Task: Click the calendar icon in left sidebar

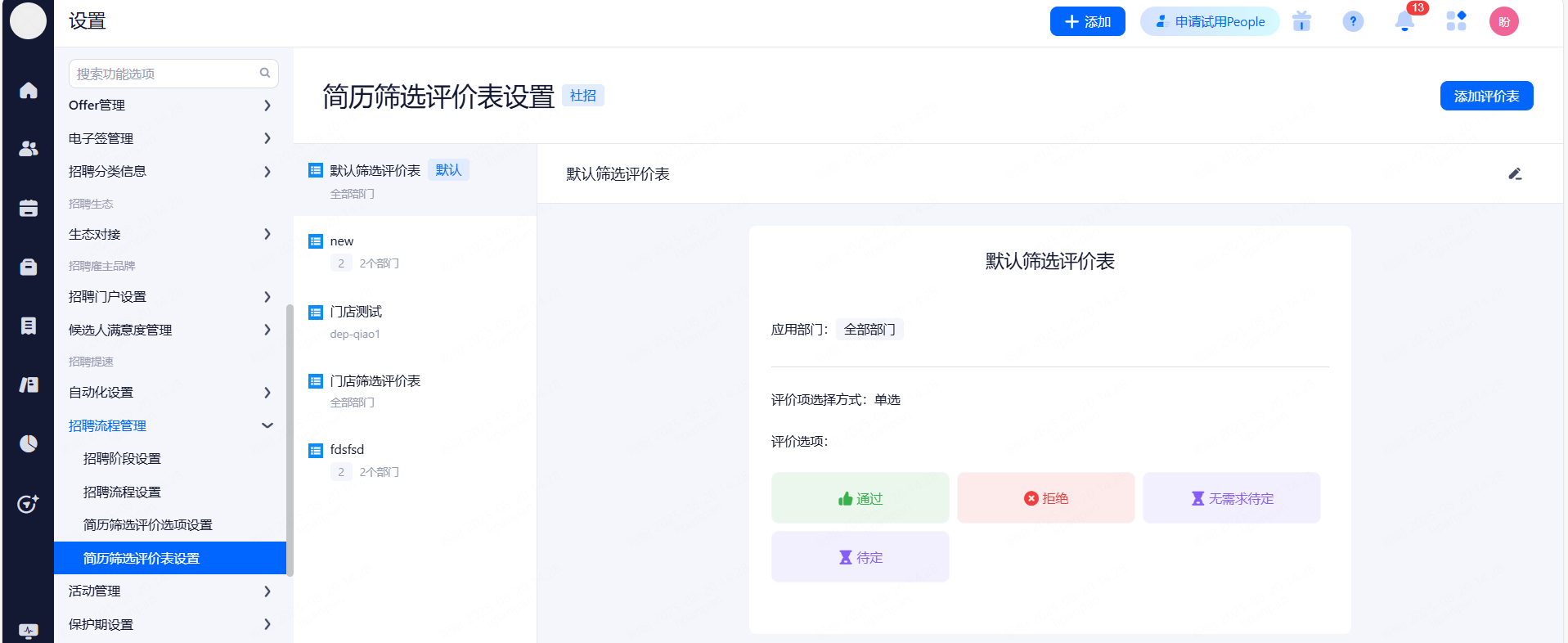Action: tap(29, 209)
